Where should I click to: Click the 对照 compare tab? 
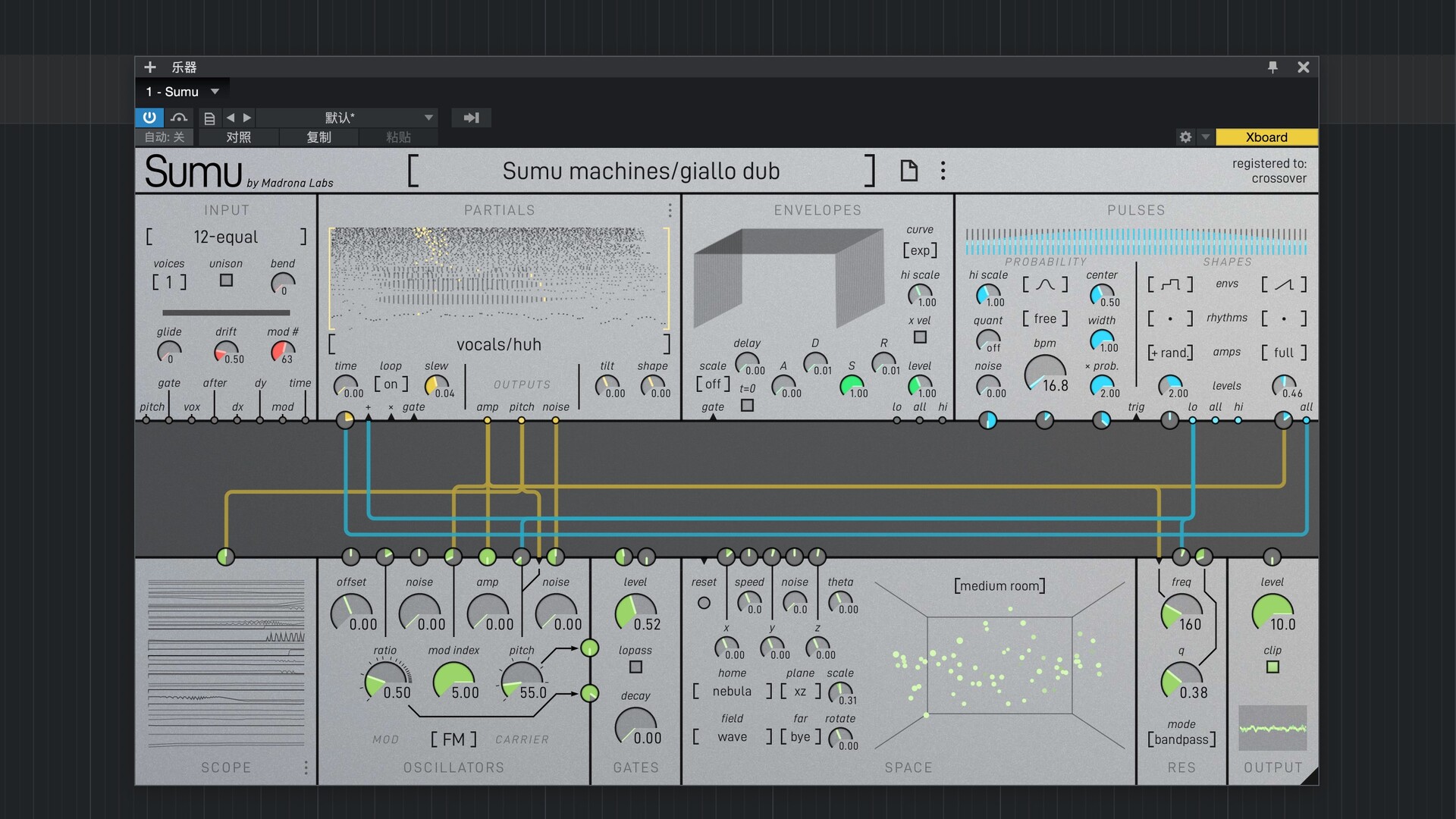point(238,137)
